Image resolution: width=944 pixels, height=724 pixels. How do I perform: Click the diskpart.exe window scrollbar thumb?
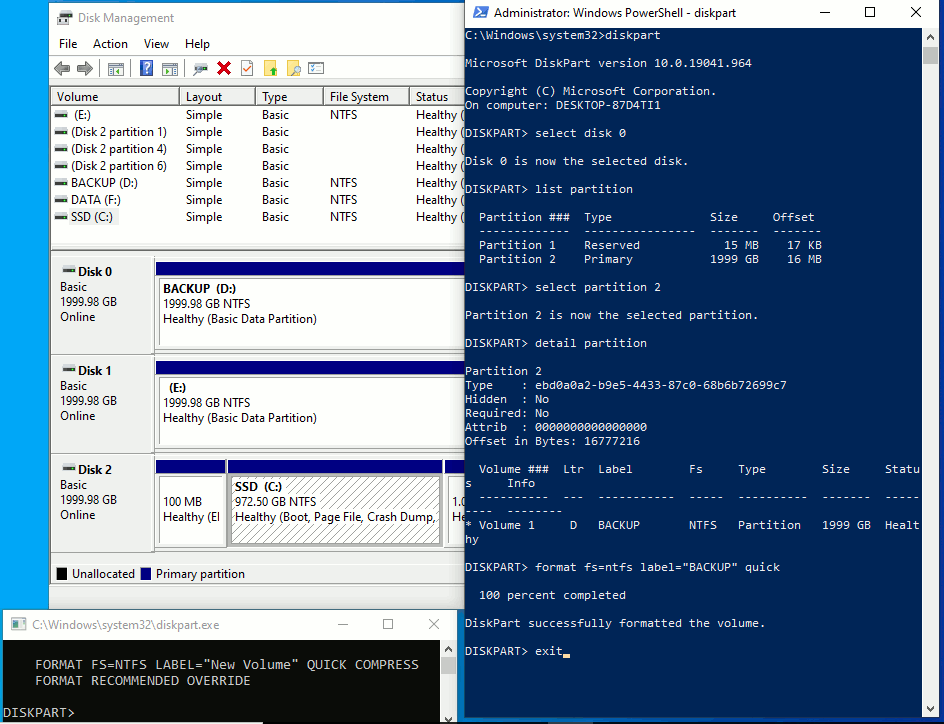449,666
